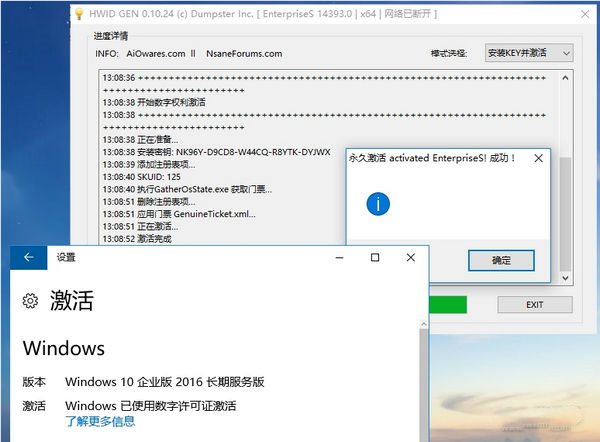Click the green progress bar in HWID GEN
Image resolution: width=600 pixels, height=442 pixels.
pos(448,305)
